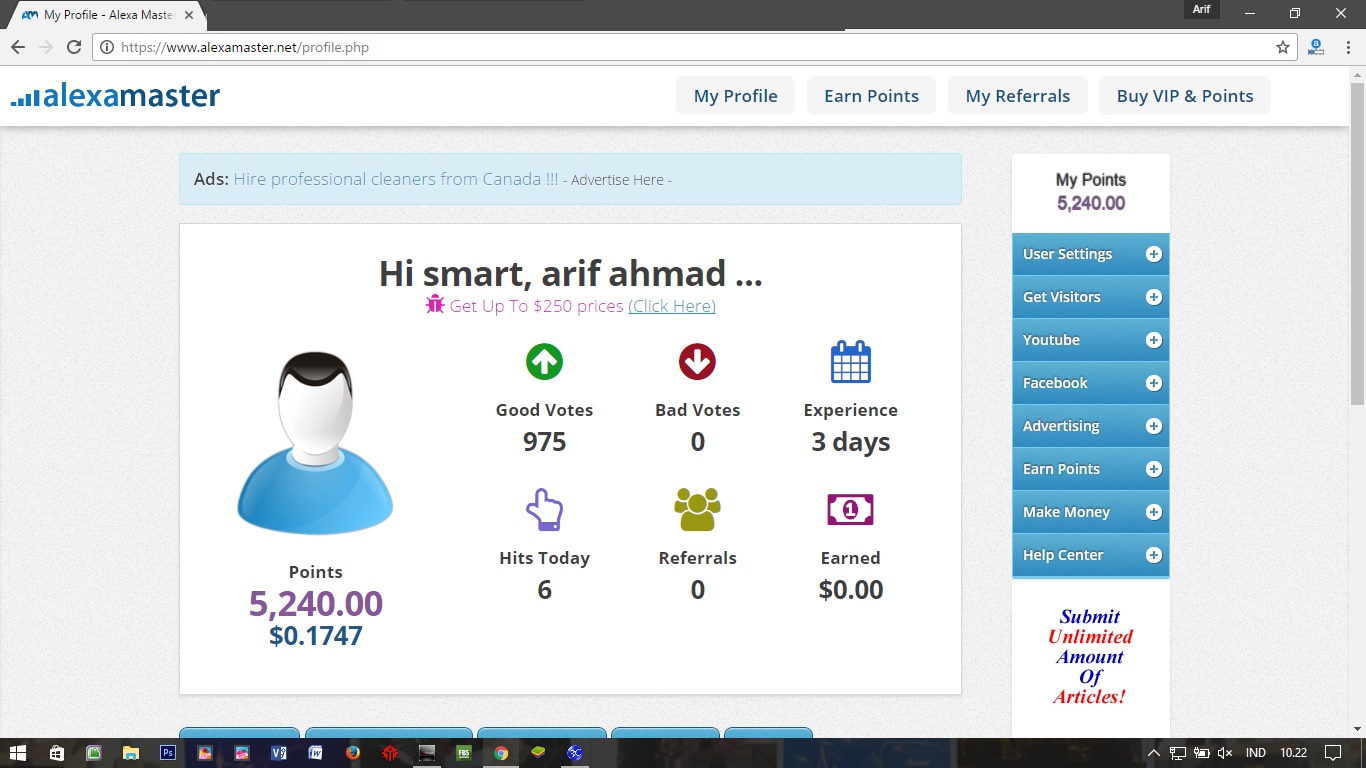Click the pink bug icon beside the prize offer
This screenshot has width=1366, height=768.
tap(435, 304)
